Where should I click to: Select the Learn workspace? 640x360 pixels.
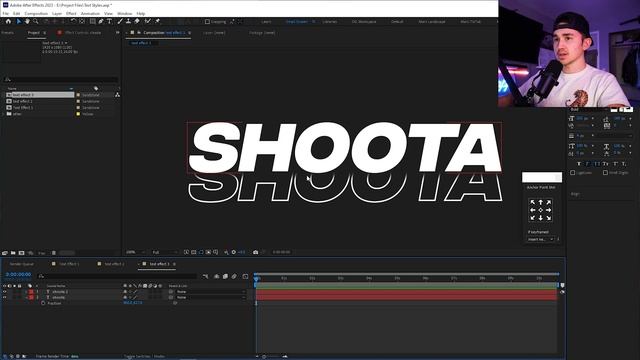(266, 22)
